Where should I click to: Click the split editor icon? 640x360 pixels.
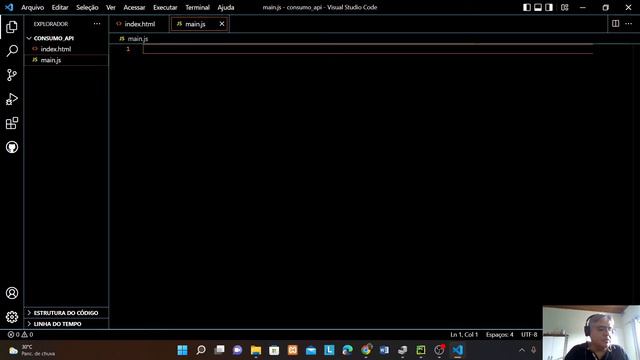616,24
